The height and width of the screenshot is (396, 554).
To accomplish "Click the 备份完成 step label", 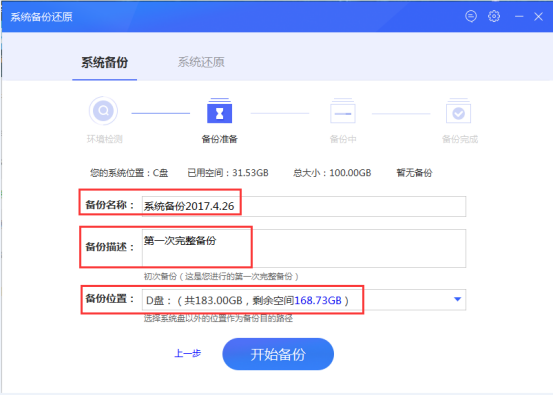I will point(460,139).
